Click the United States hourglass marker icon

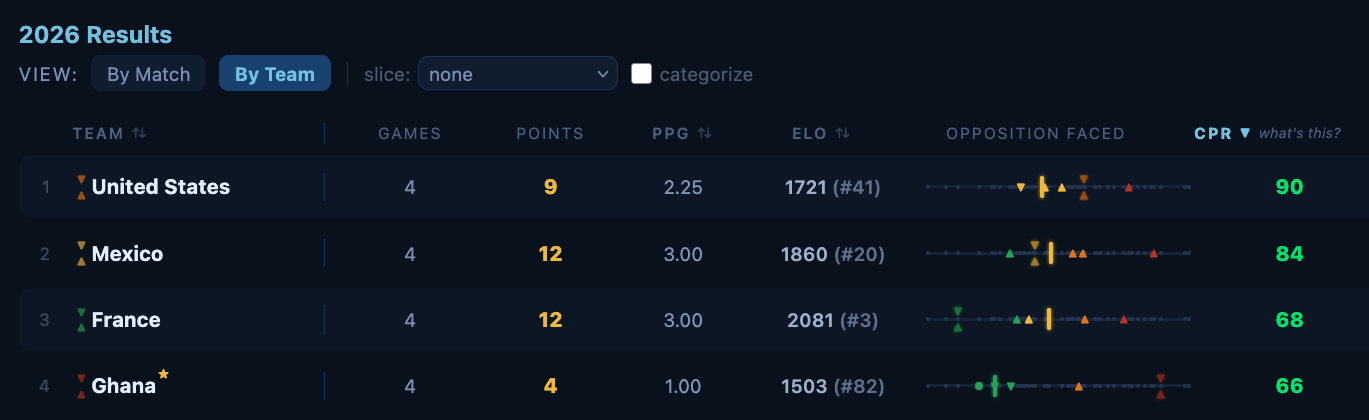tap(81, 187)
